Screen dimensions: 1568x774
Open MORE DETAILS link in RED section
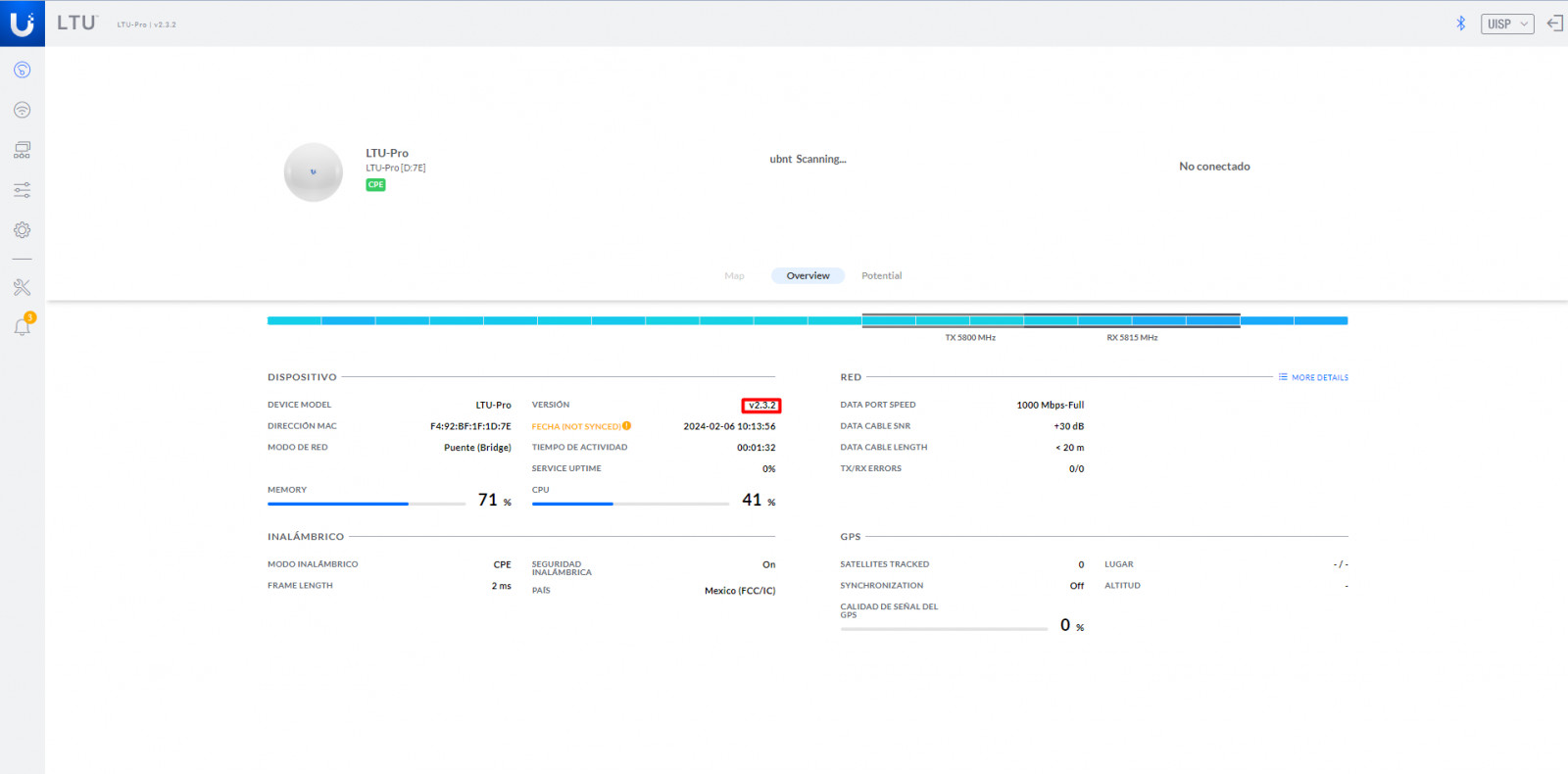[x=1320, y=377]
